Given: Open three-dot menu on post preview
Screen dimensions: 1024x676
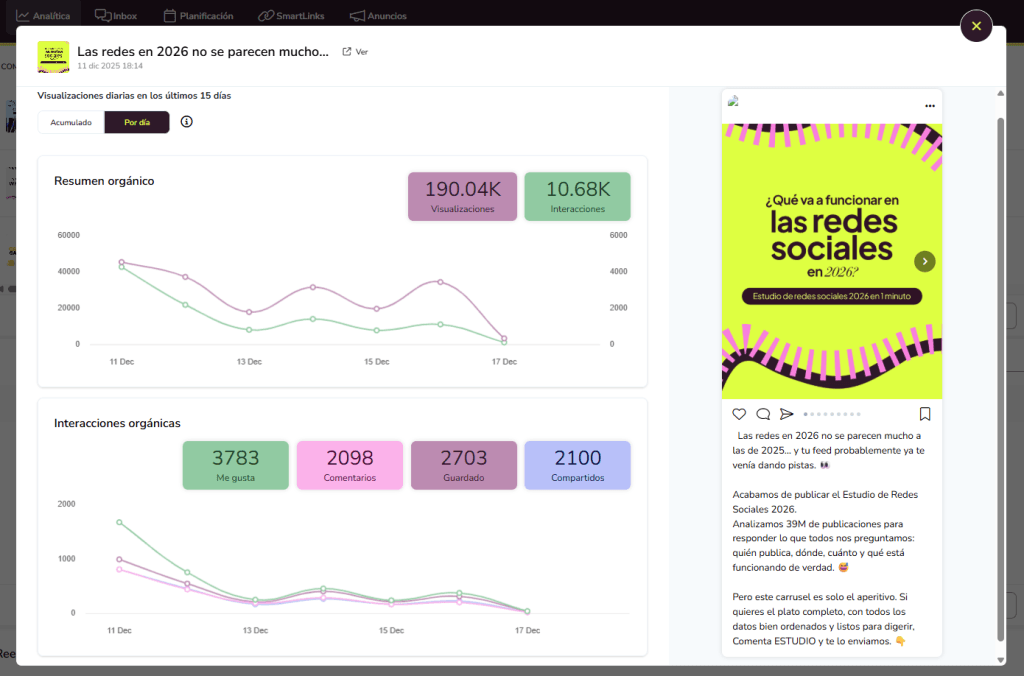Looking at the screenshot, I should point(929,105).
